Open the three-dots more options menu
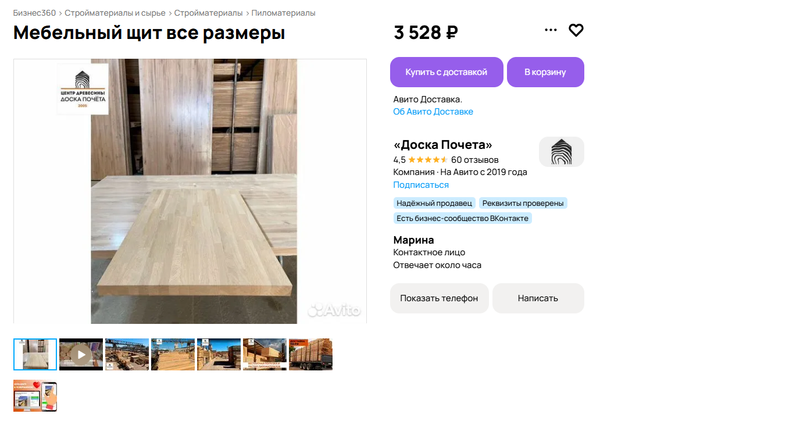 [x=551, y=30]
